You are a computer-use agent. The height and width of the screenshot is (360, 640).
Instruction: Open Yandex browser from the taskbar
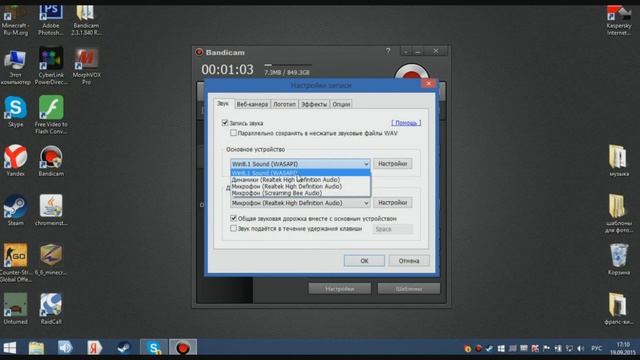point(94,348)
